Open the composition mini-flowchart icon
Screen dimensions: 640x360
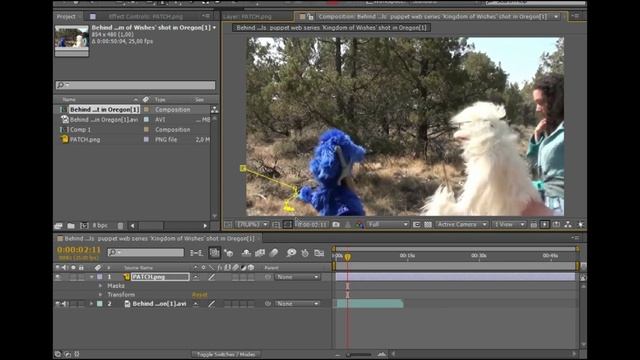pos(196,253)
